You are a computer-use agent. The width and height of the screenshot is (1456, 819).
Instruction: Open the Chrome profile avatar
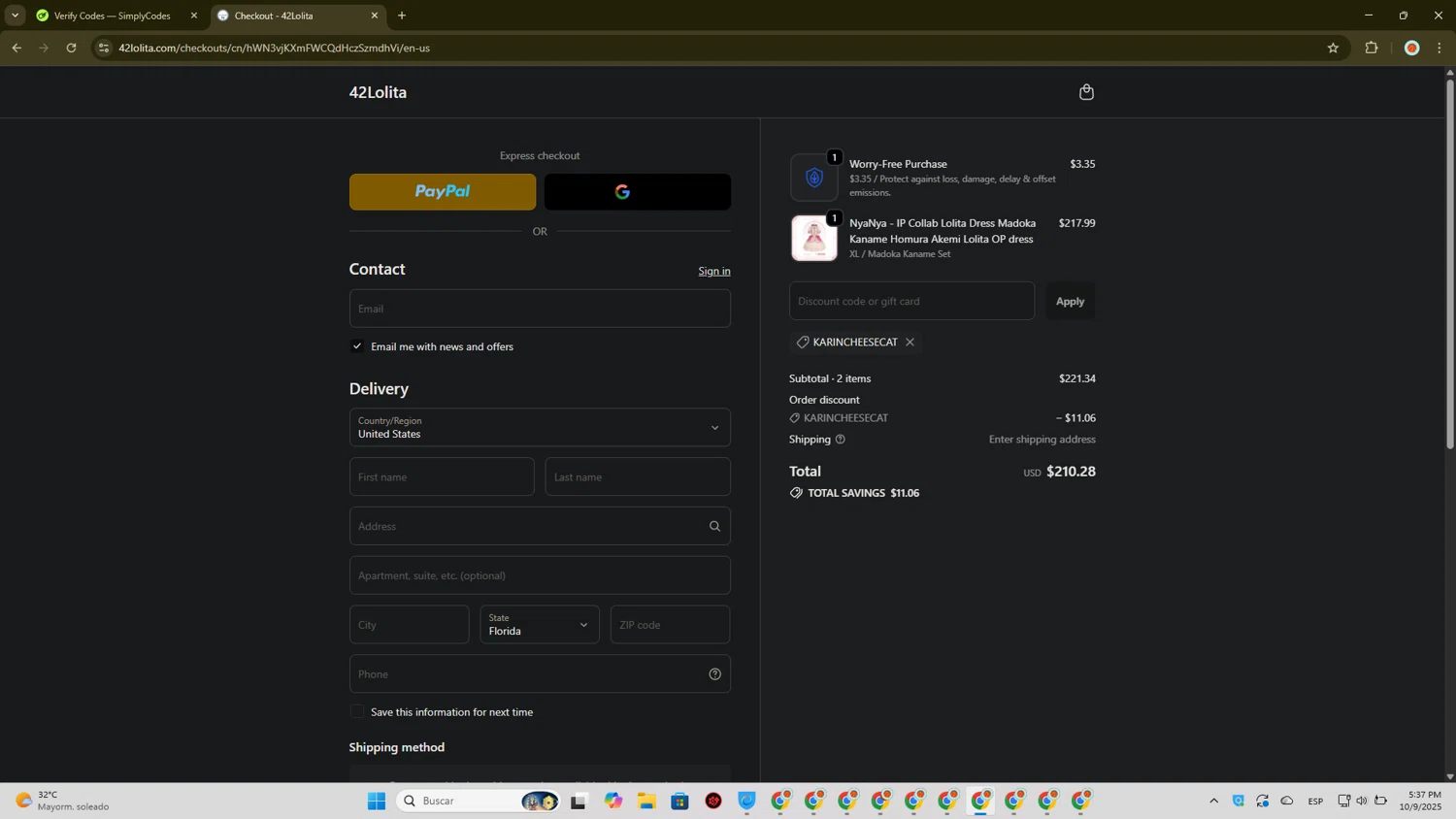(x=1412, y=48)
